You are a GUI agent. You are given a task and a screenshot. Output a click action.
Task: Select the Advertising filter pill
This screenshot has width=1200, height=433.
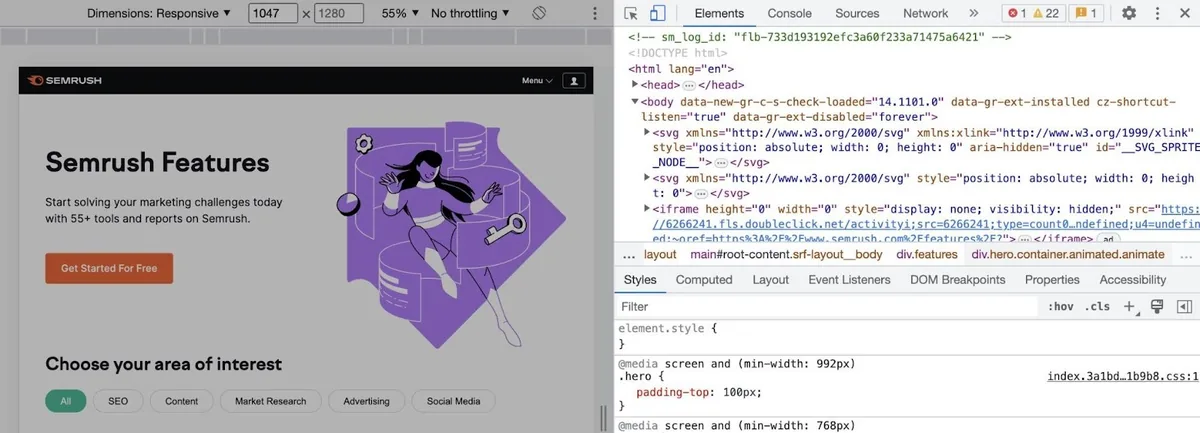[366, 401]
